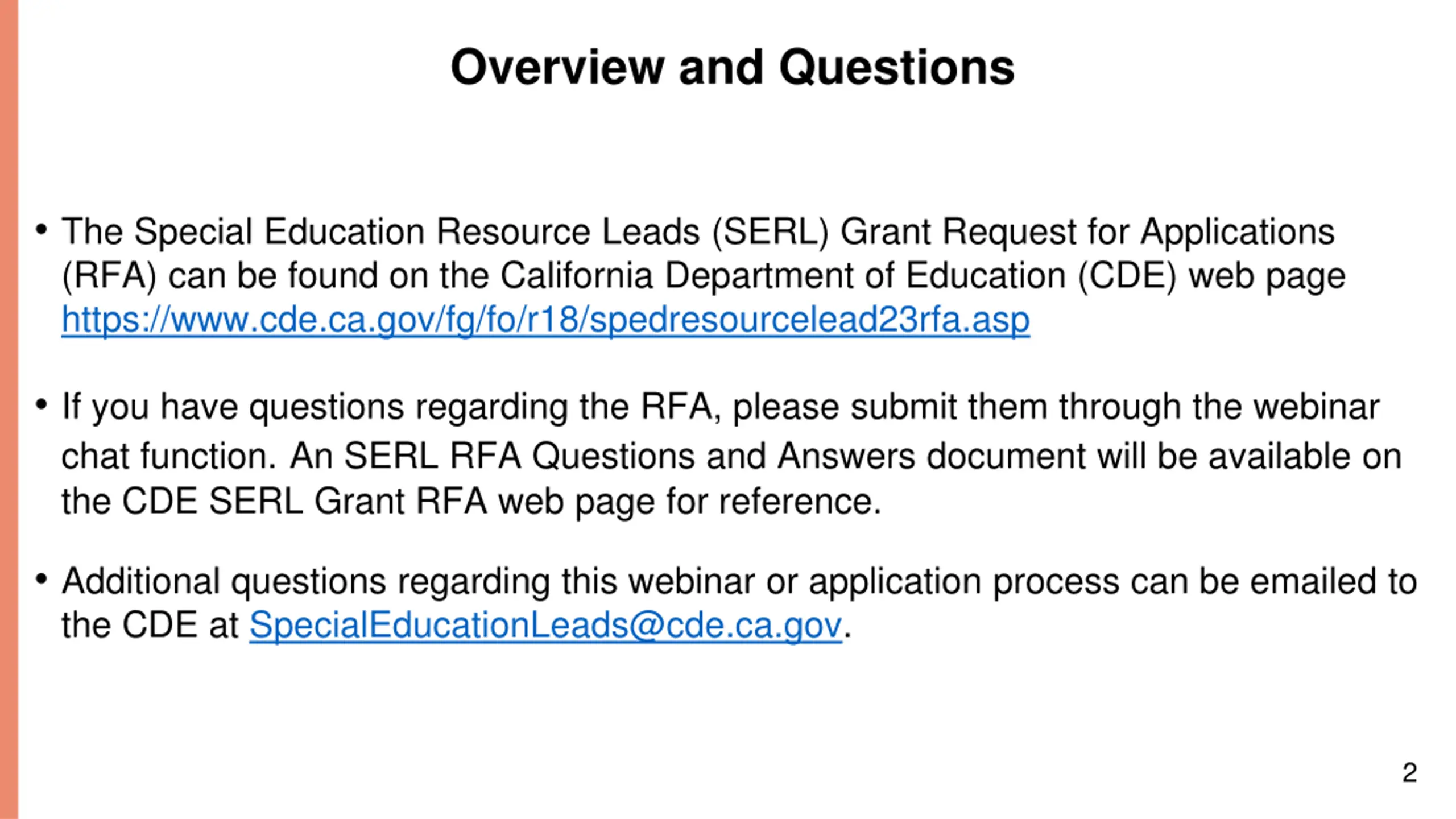
Task: Click the phrase "California Department of Education"
Action: tap(783, 276)
